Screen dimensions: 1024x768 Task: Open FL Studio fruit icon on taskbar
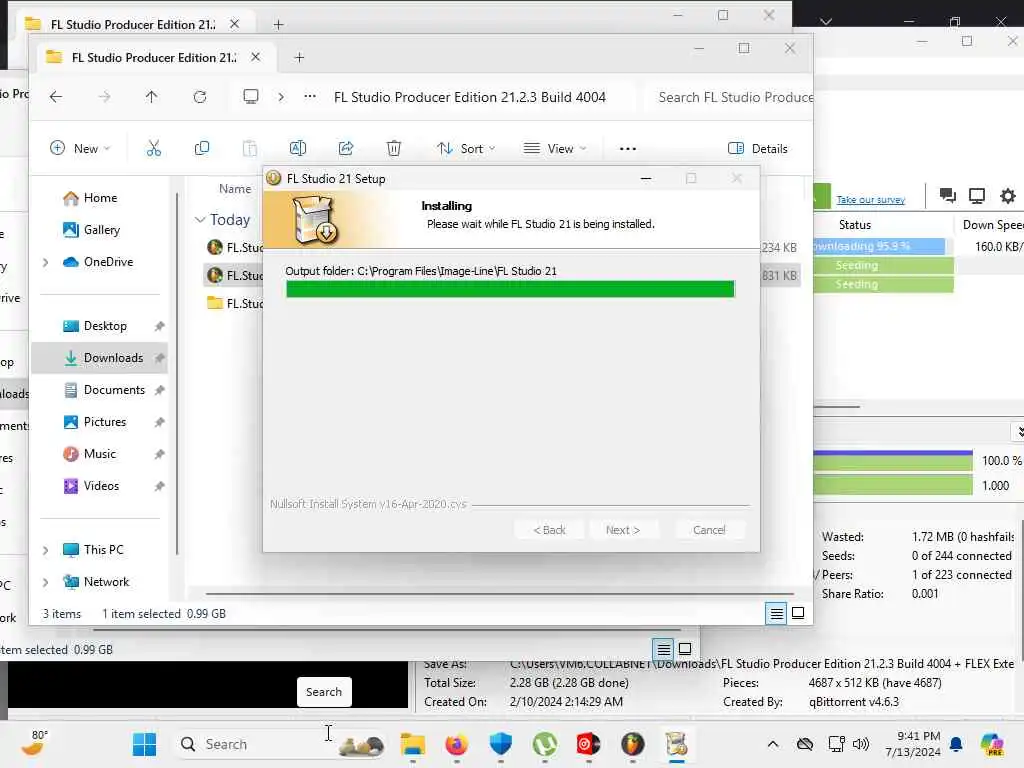(632, 744)
